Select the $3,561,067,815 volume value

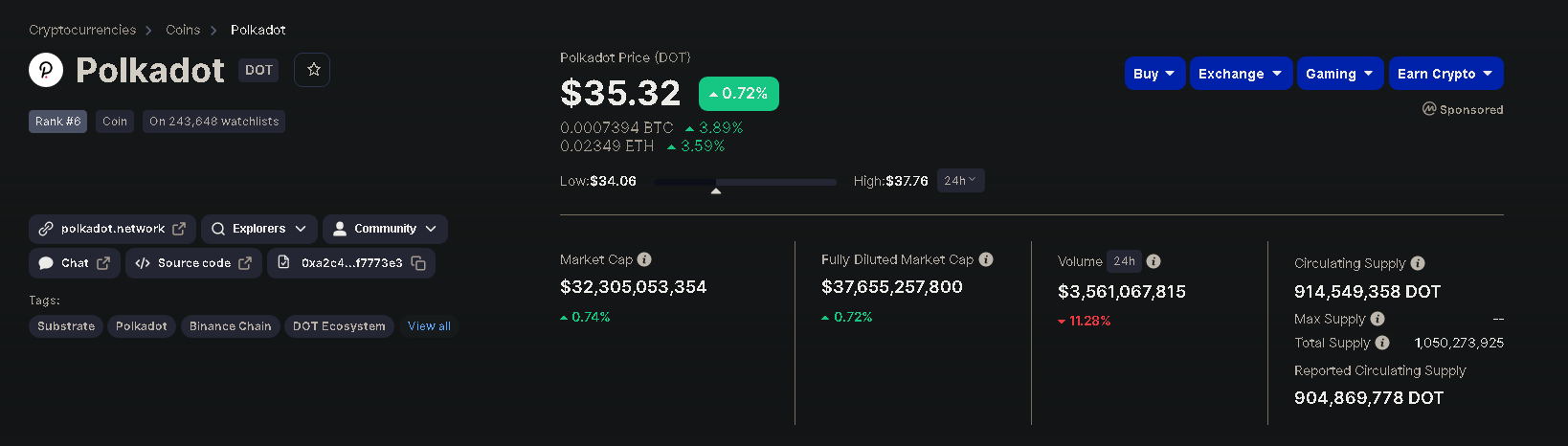(1122, 292)
